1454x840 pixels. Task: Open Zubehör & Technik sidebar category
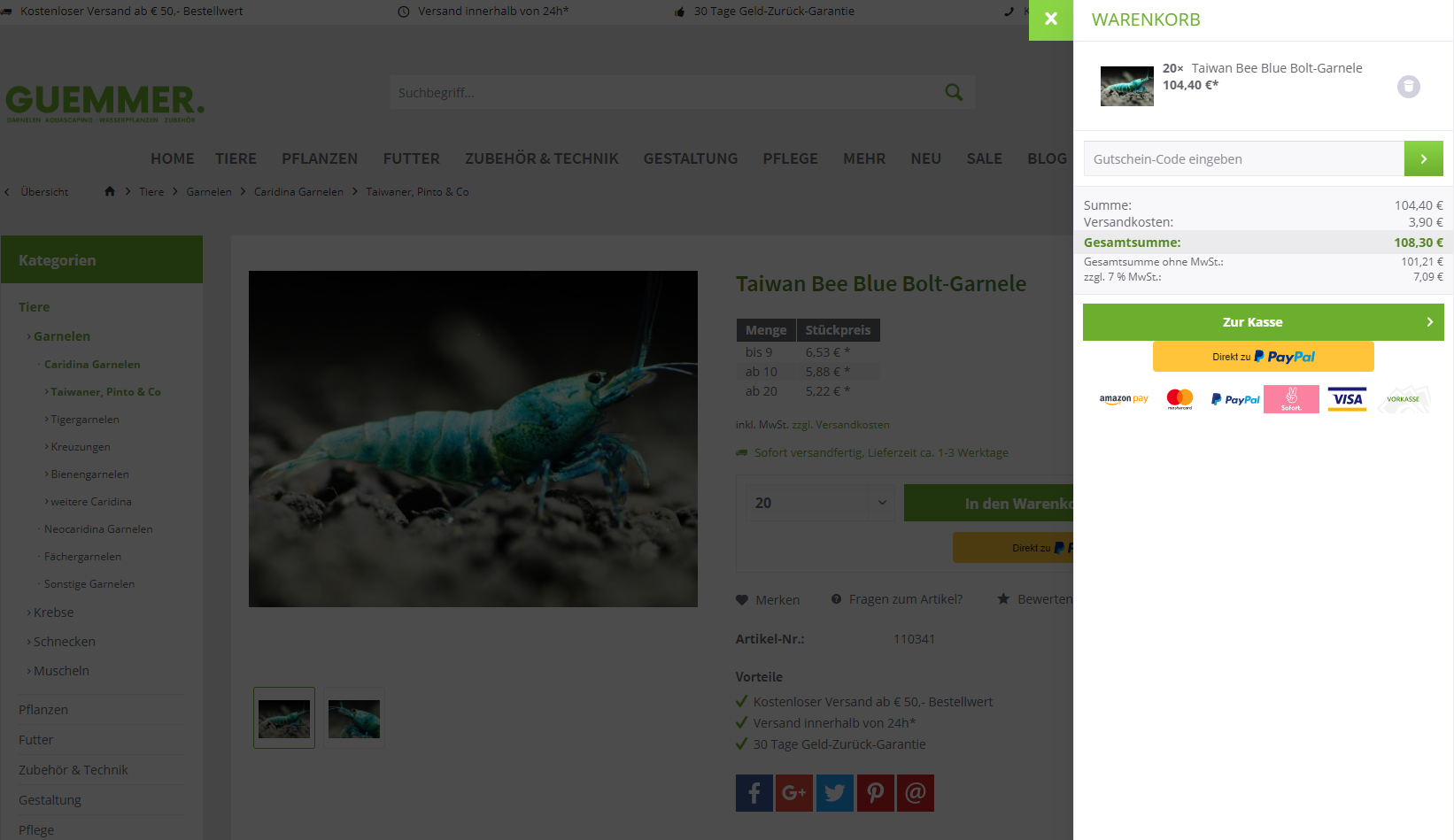73,770
